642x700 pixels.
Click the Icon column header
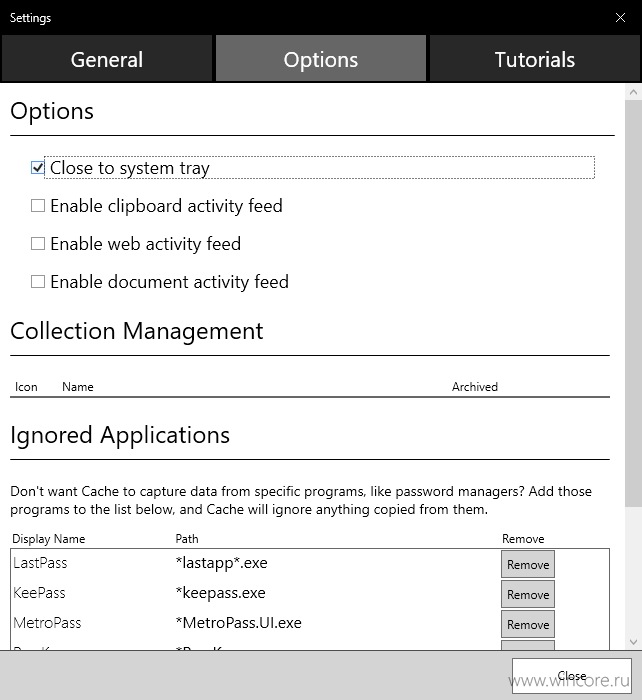[26, 387]
